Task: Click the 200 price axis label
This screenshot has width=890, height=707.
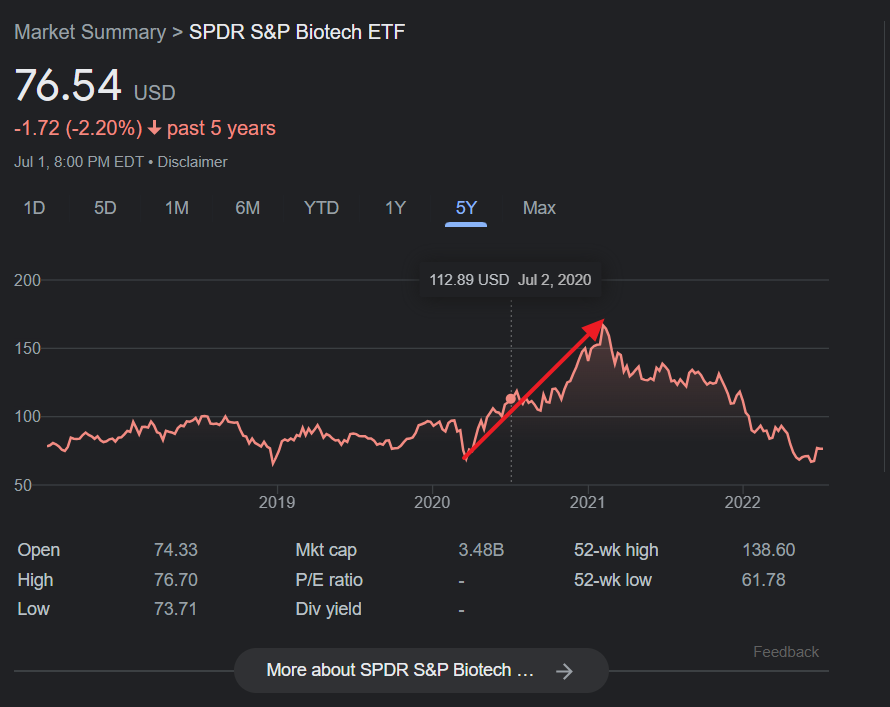Action: 27,280
